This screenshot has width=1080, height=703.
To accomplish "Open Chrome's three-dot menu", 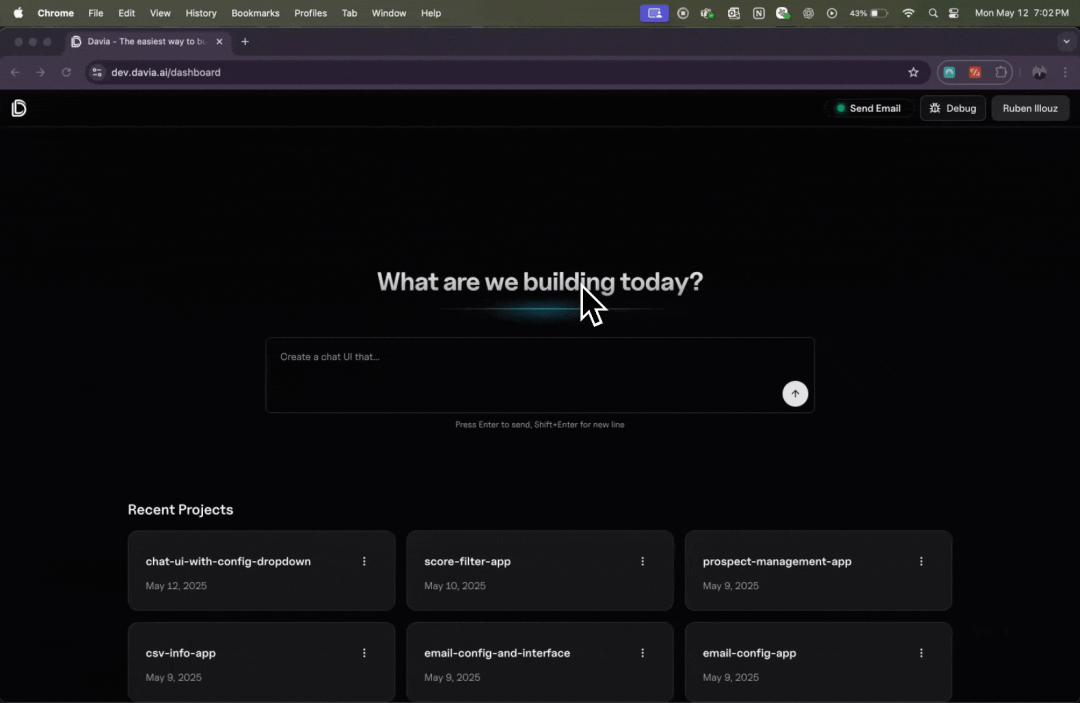I will coord(1065,72).
